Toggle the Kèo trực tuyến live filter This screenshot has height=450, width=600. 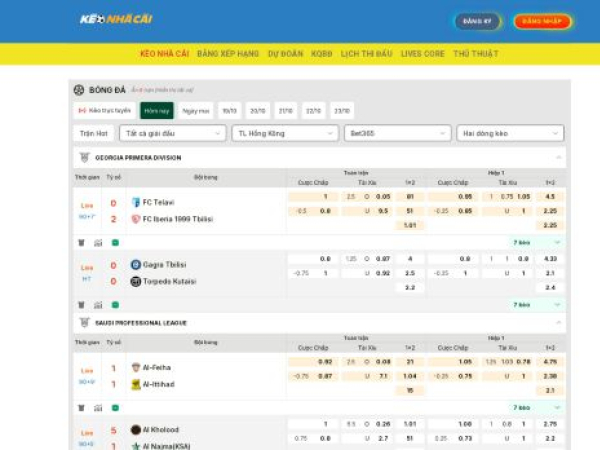point(104,111)
